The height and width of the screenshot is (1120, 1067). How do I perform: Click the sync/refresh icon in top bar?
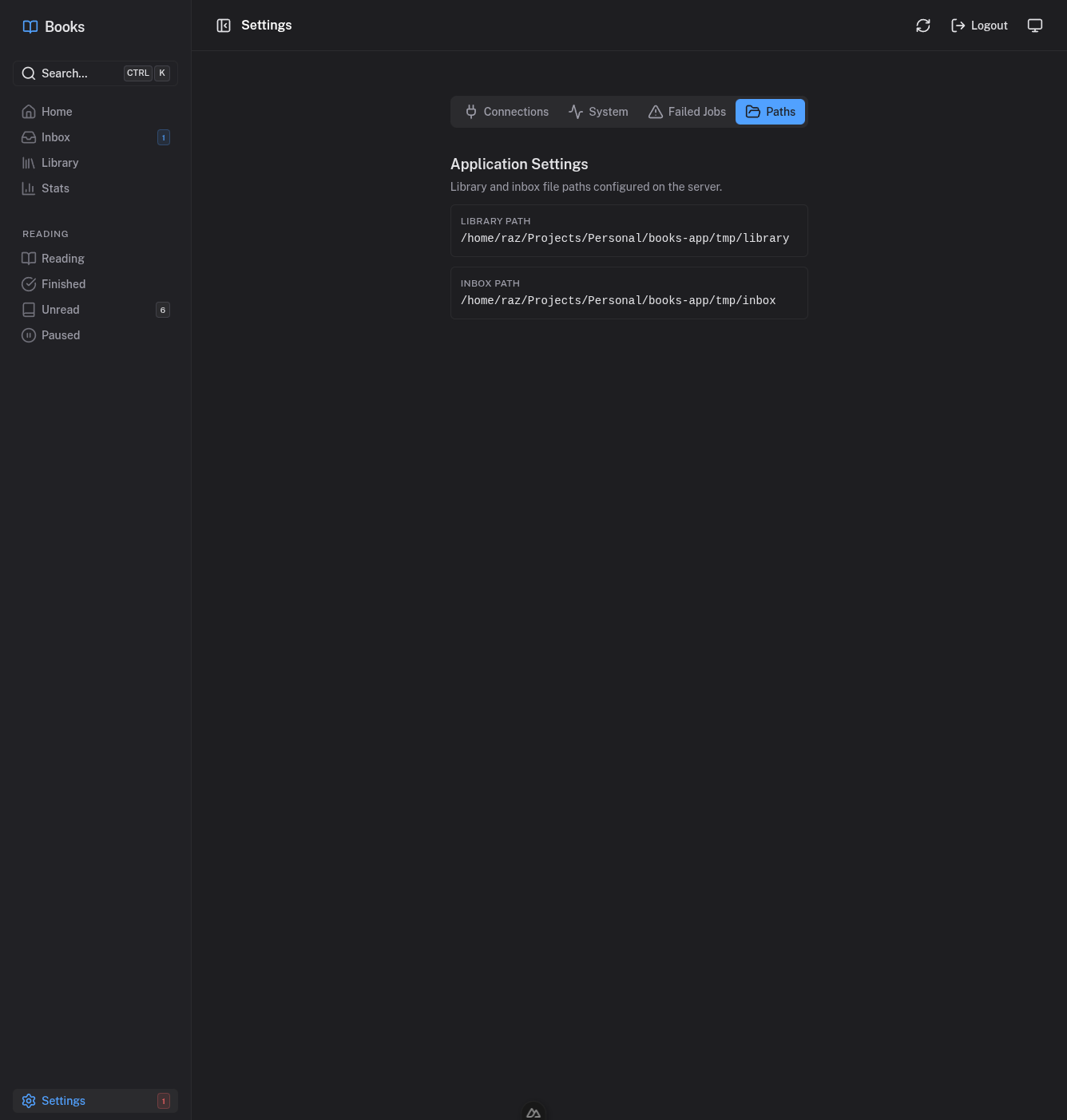pyautogui.click(x=922, y=26)
